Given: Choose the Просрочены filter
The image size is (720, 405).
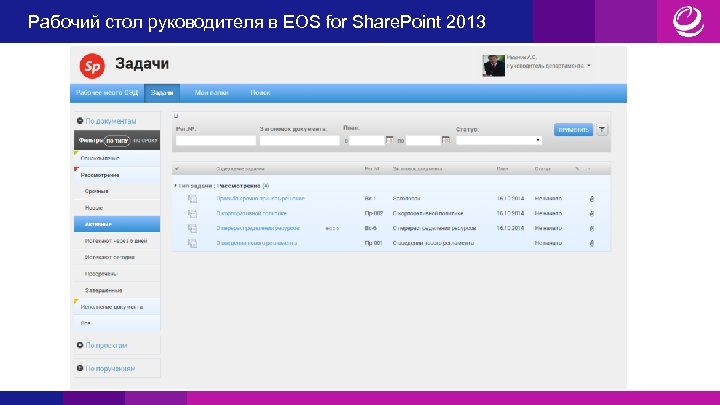Looking at the screenshot, I should pos(117,274).
